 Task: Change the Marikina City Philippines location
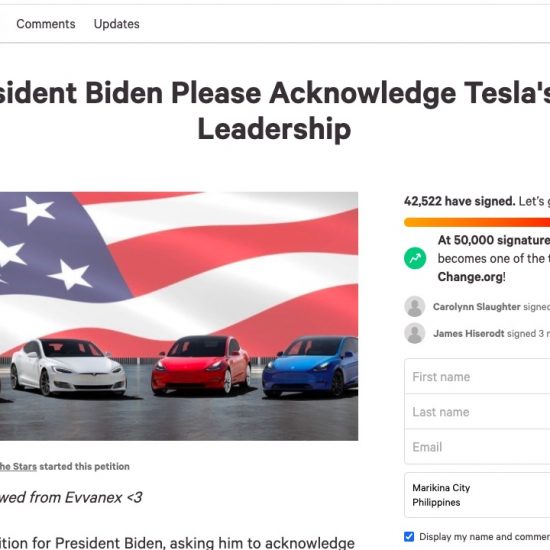[x=477, y=495]
